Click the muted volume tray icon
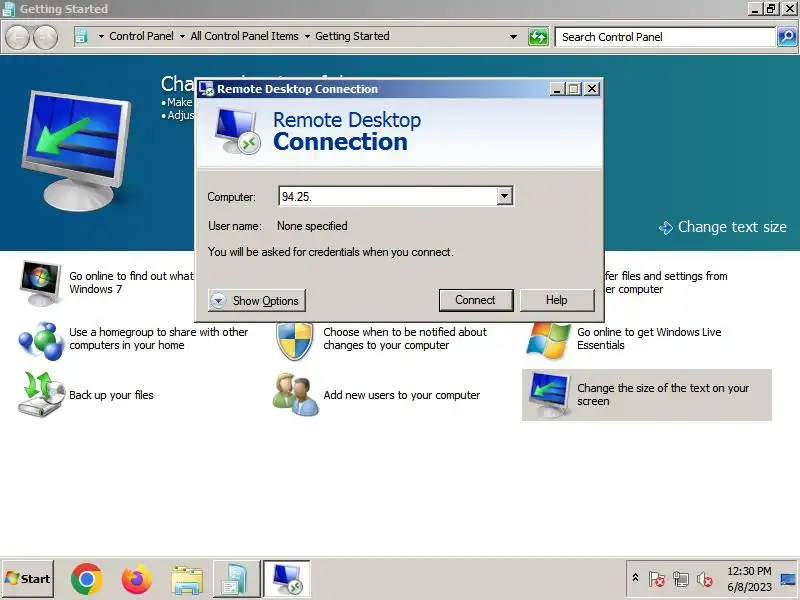The image size is (800, 600). 705,579
